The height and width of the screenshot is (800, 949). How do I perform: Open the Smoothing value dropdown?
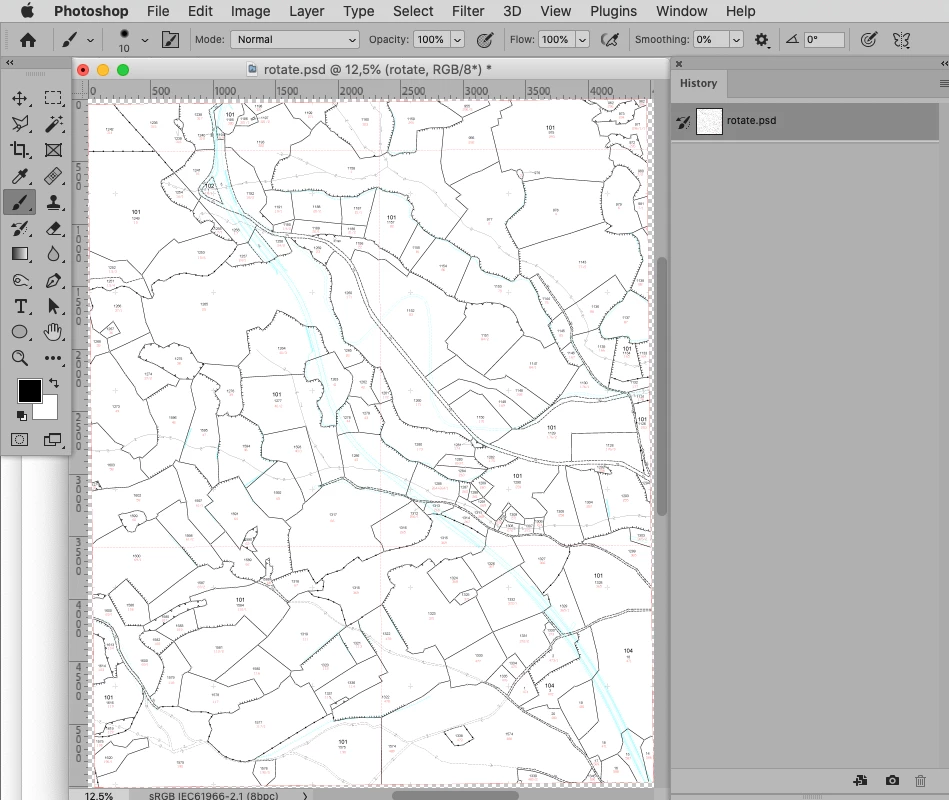click(x=736, y=39)
